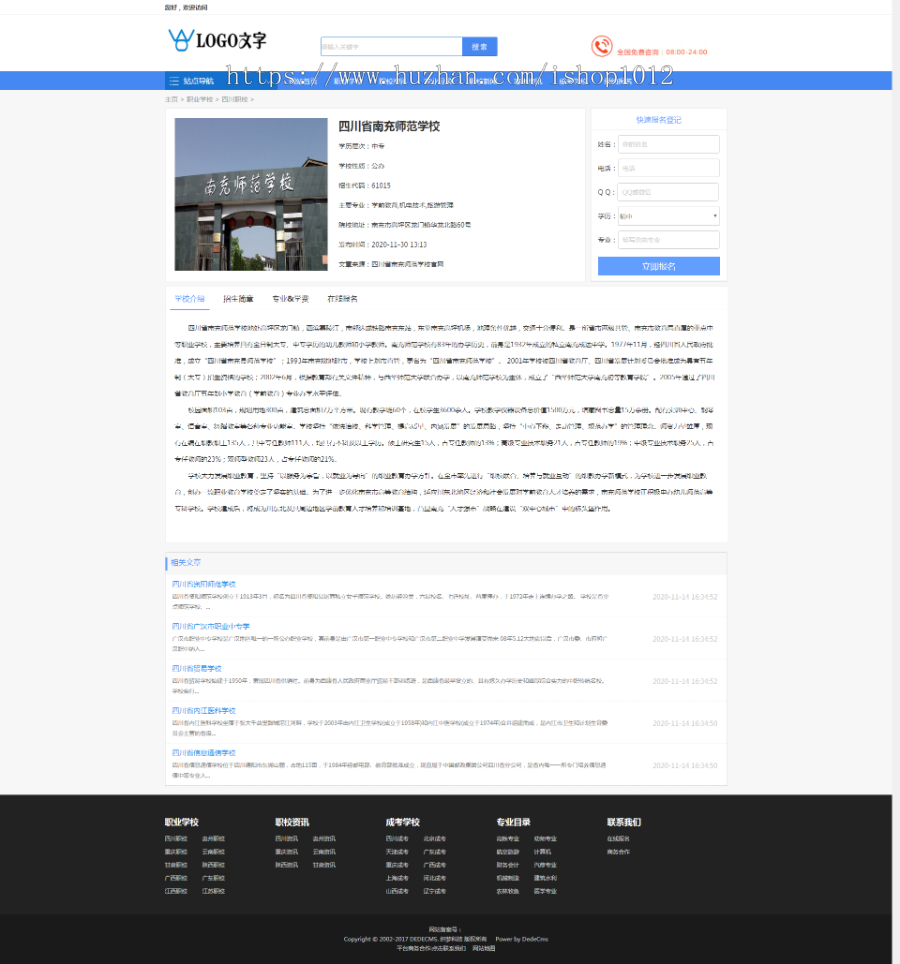Click the QQ number input field
This screenshot has height=964, width=900.
pos(668,192)
